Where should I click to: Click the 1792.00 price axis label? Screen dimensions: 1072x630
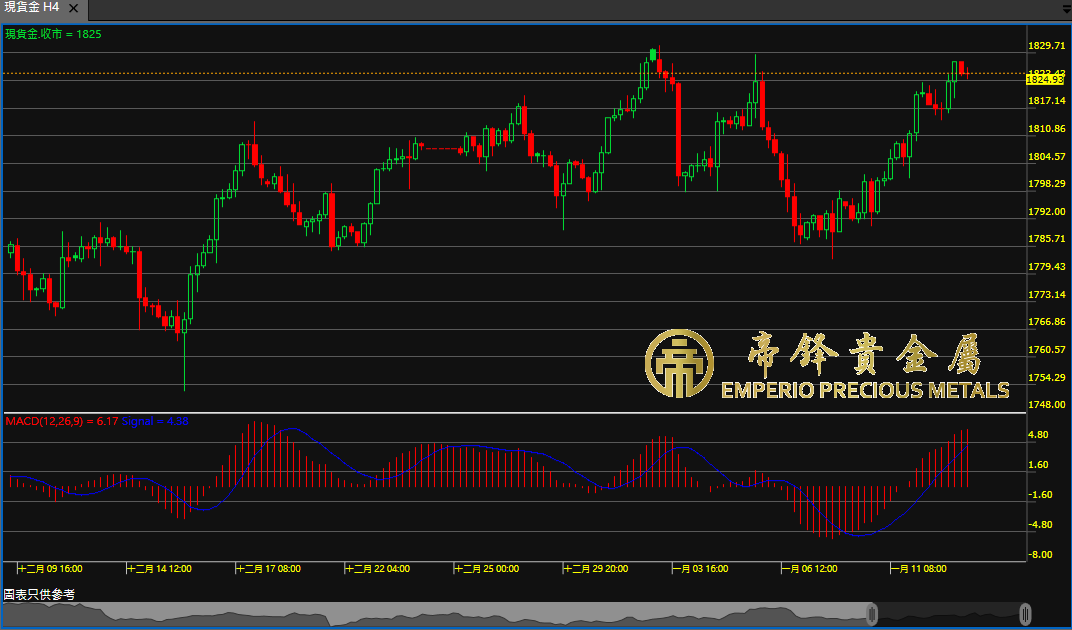(1045, 211)
